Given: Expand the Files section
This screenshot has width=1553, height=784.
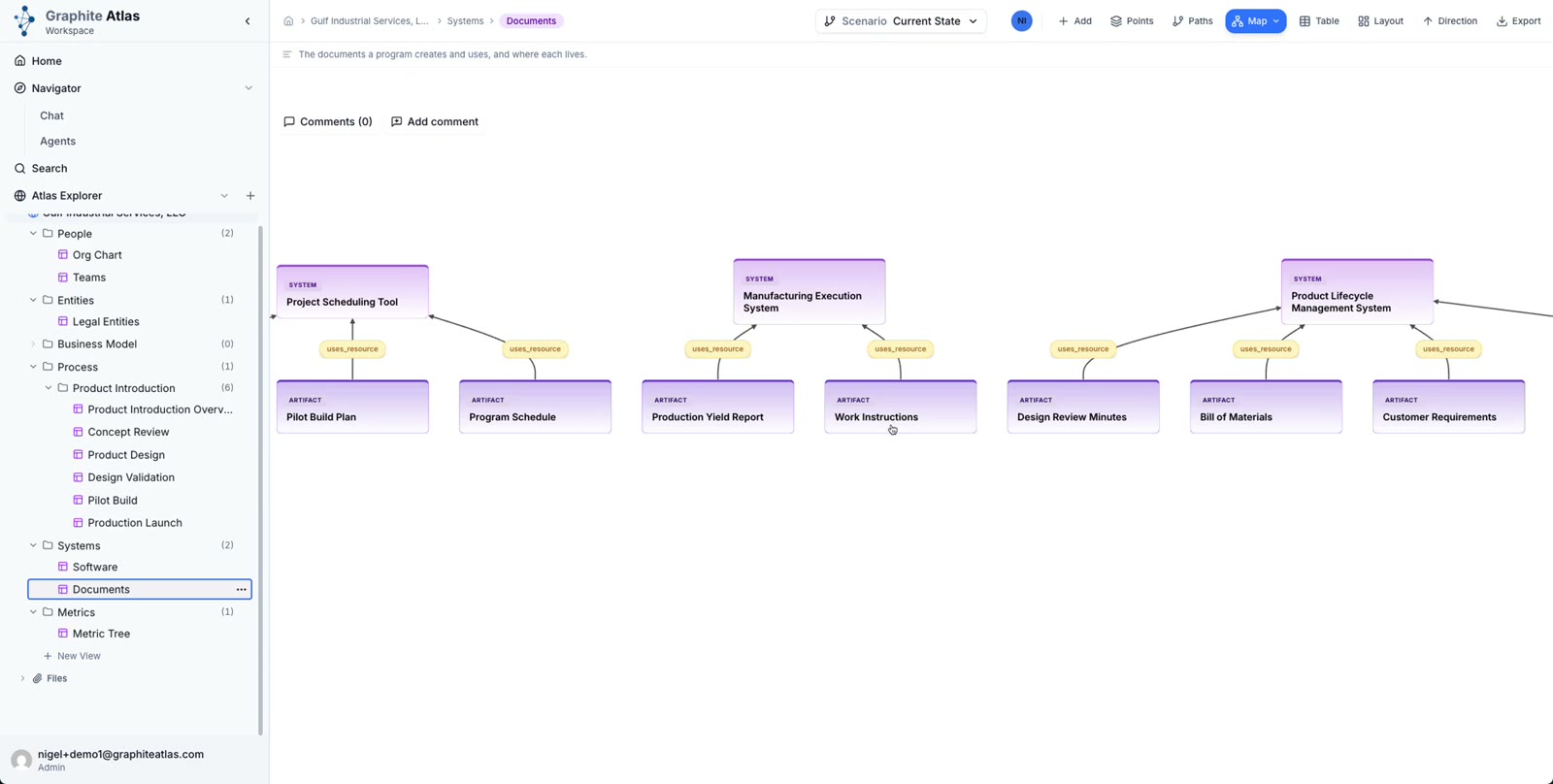Looking at the screenshot, I should (22, 679).
